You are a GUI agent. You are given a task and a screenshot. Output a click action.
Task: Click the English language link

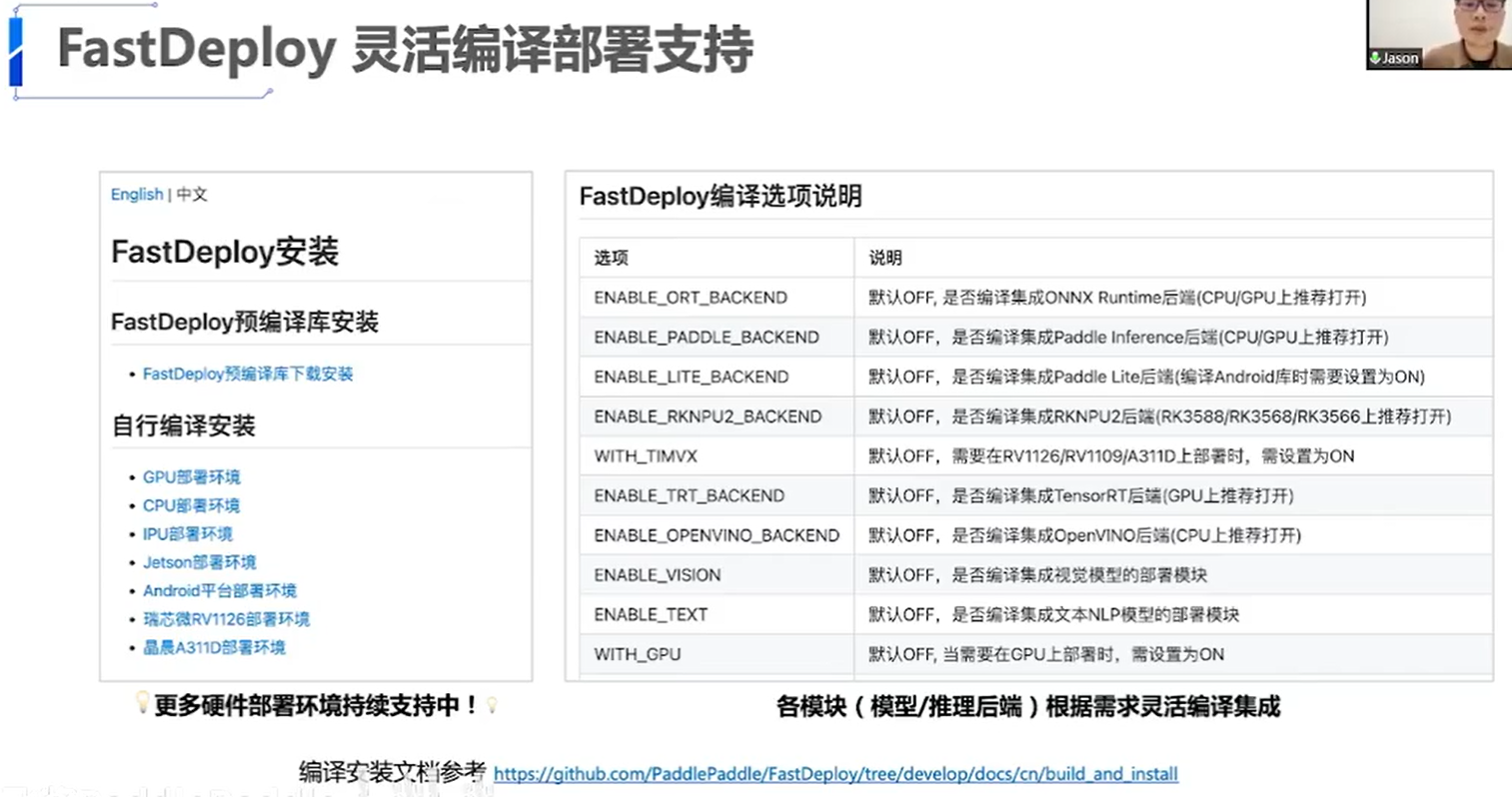coord(137,194)
